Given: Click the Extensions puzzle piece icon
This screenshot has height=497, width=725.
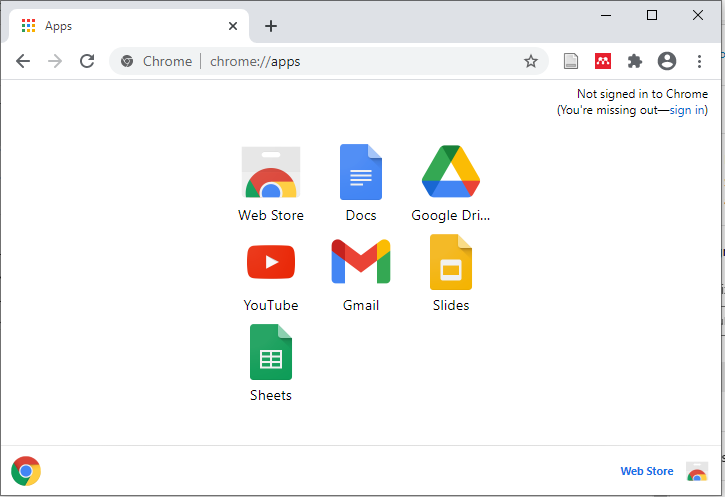Looking at the screenshot, I should pyautogui.click(x=634, y=61).
